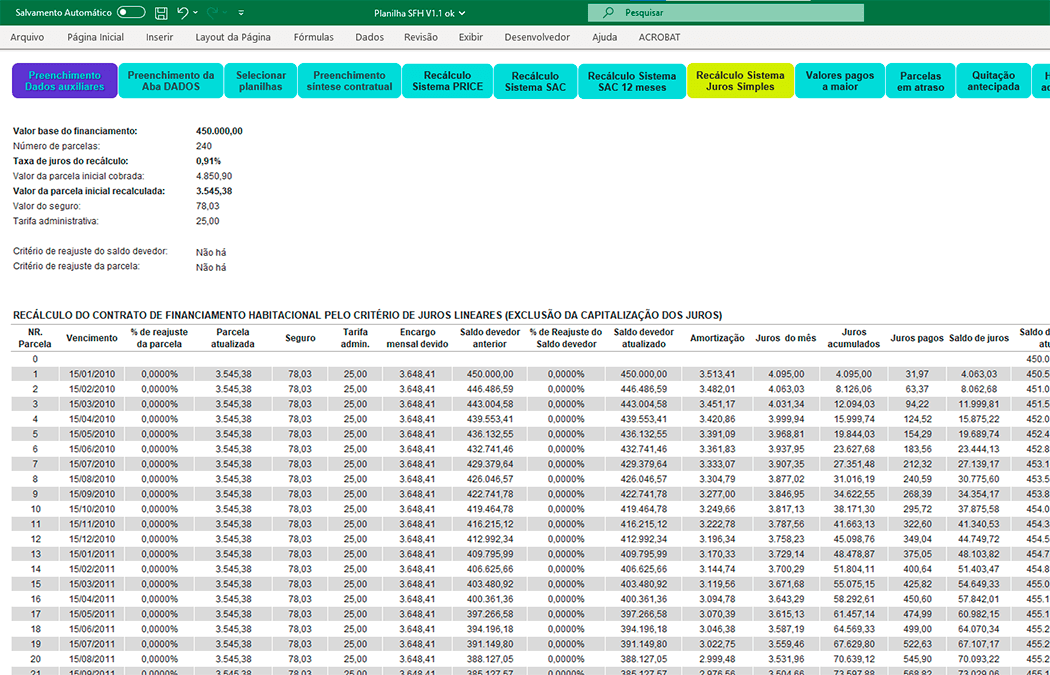Image resolution: width=1050 pixels, height=675 pixels.
Task: Open the Undo history dropdown arrow
Action: (196, 13)
